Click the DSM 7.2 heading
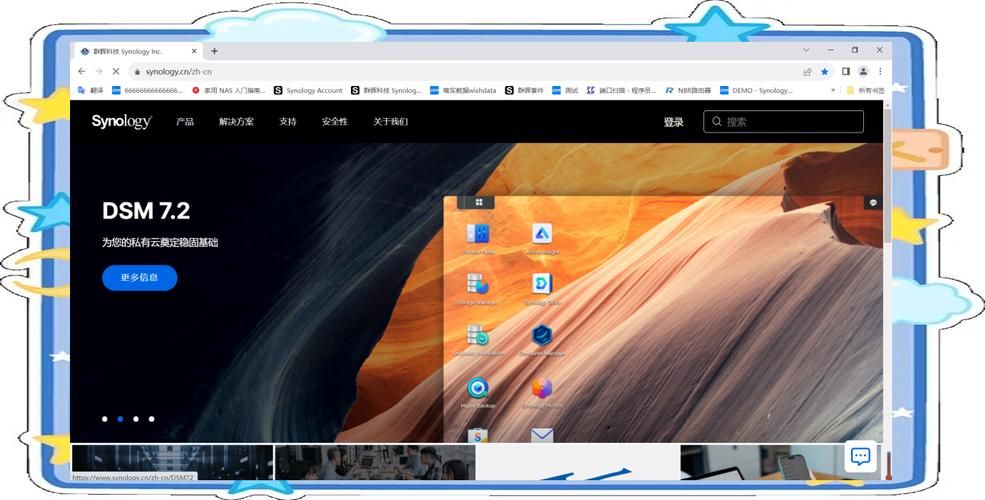 [146, 211]
